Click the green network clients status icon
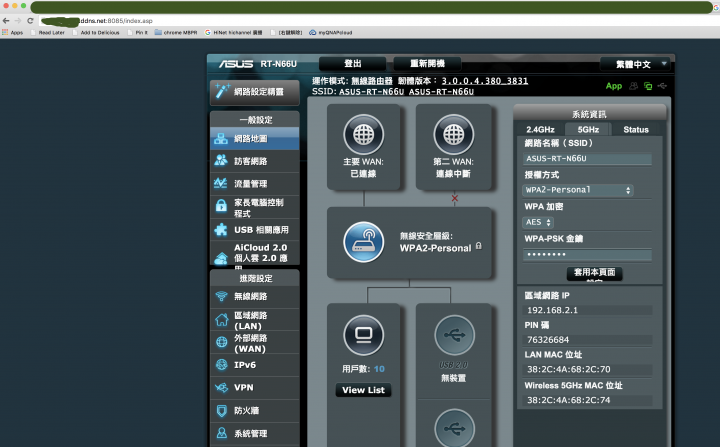The height and width of the screenshot is (447, 720). 648,86
